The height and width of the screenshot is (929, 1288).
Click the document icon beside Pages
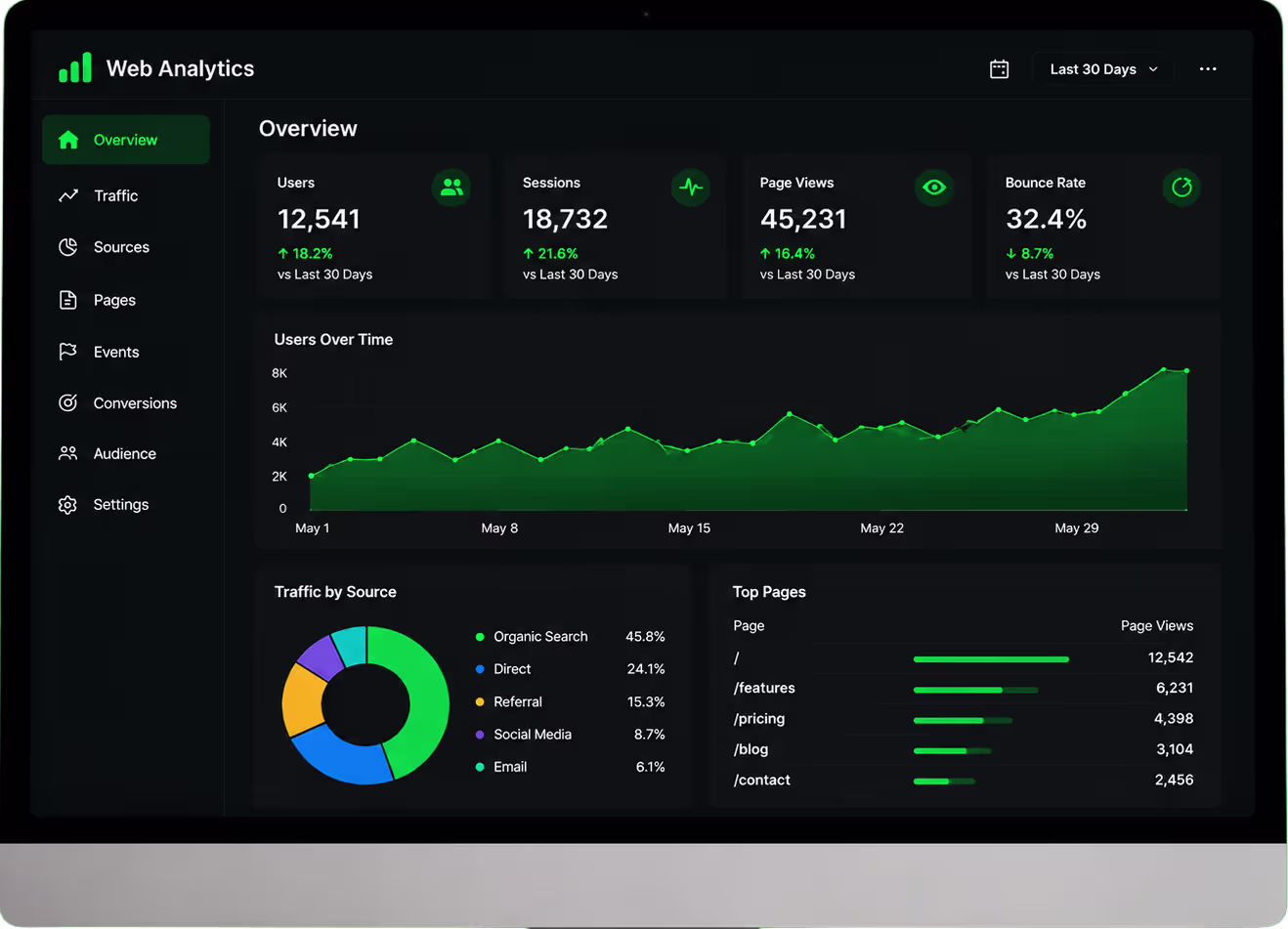[x=68, y=300]
